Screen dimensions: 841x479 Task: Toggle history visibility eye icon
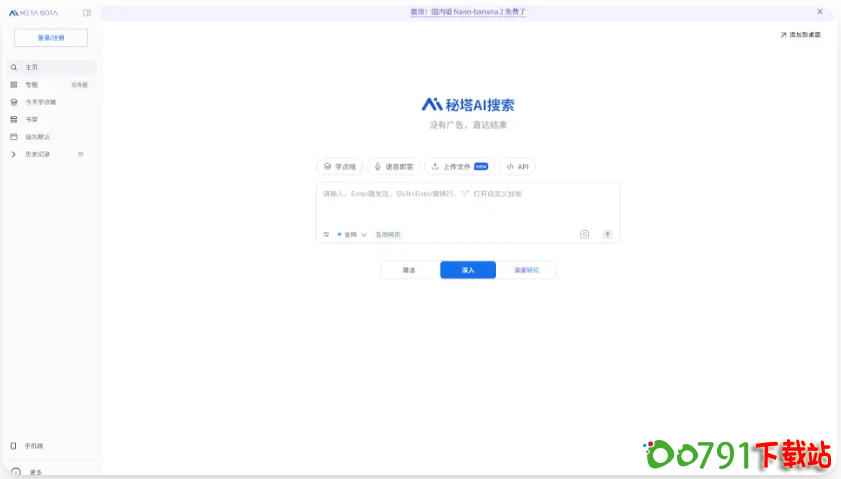click(81, 154)
